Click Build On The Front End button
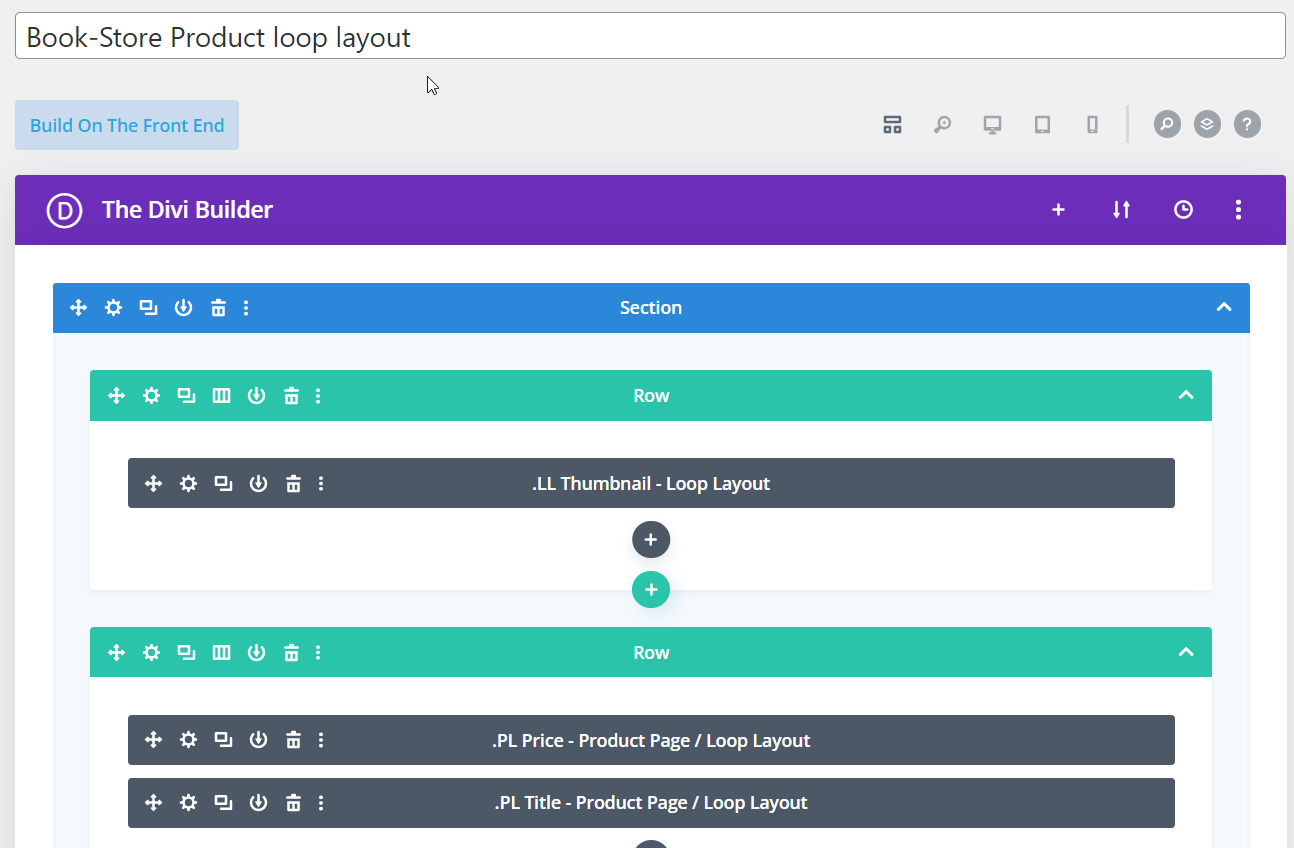The height and width of the screenshot is (848, 1294). point(127,125)
